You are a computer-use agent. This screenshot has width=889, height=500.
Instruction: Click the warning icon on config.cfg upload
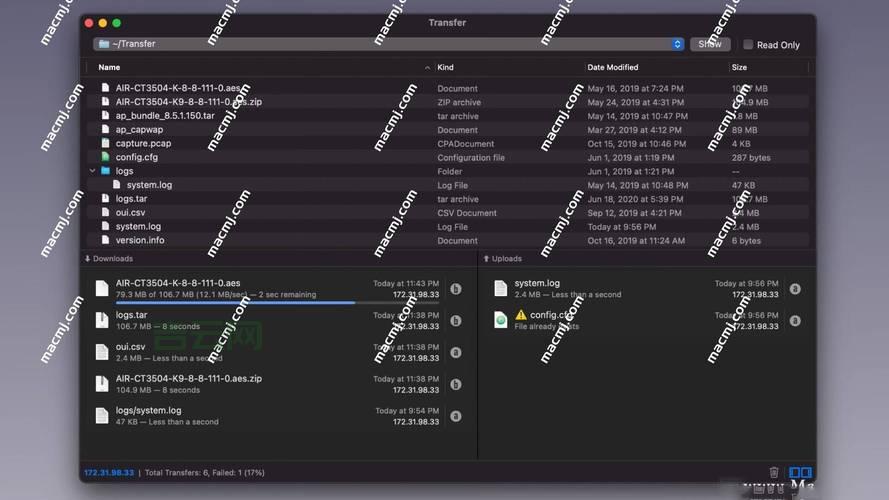tap(520, 315)
